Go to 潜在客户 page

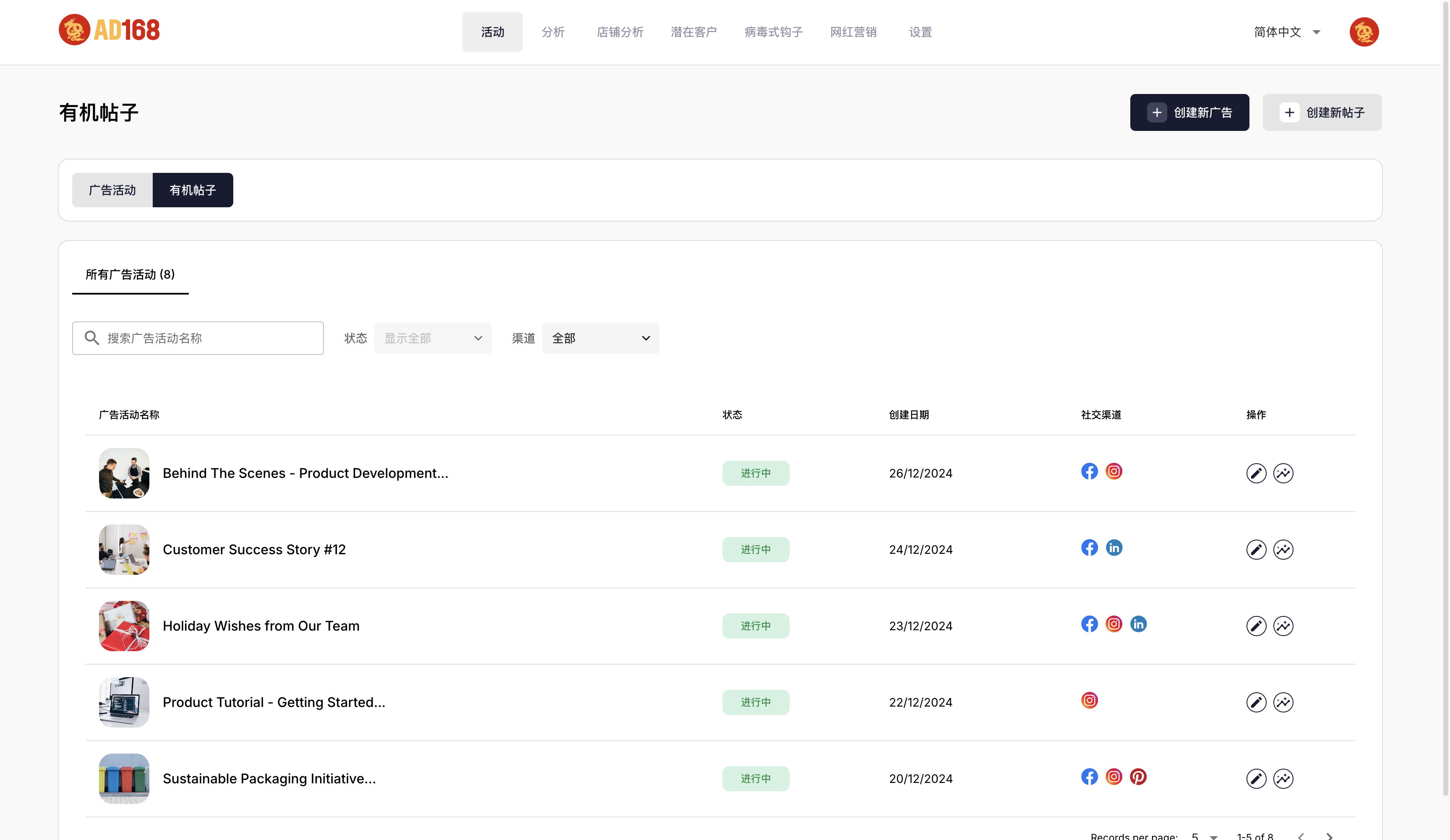tap(694, 32)
